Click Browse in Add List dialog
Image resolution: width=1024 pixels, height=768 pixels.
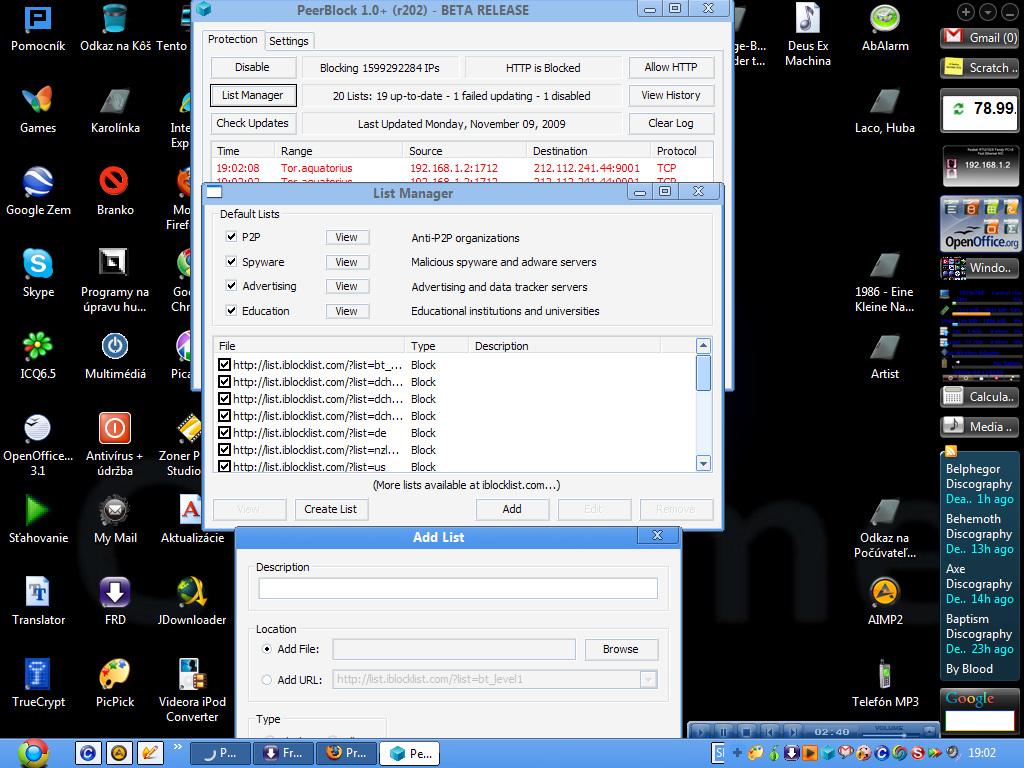[620, 649]
